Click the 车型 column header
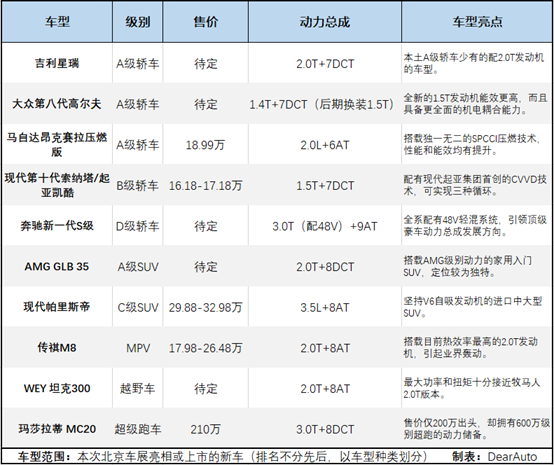The height and width of the screenshot is (465, 554). coord(57,22)
